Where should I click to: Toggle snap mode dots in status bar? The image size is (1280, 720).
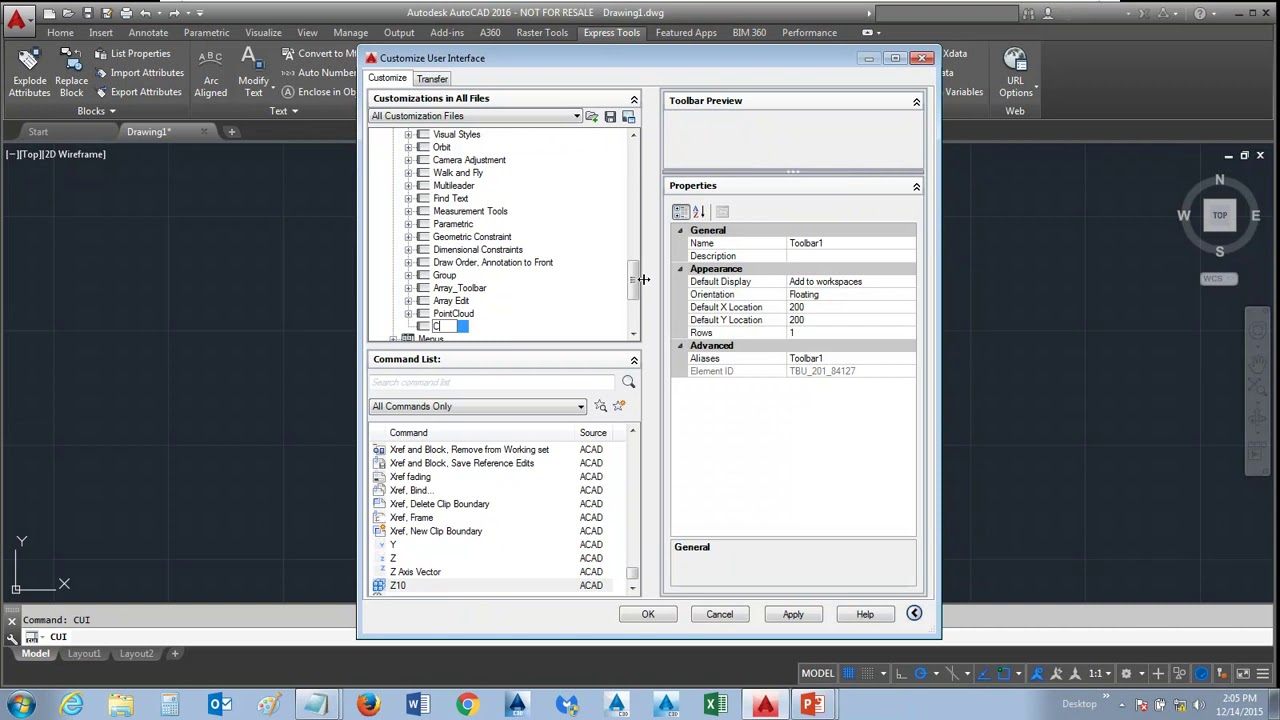coord(867,673)
